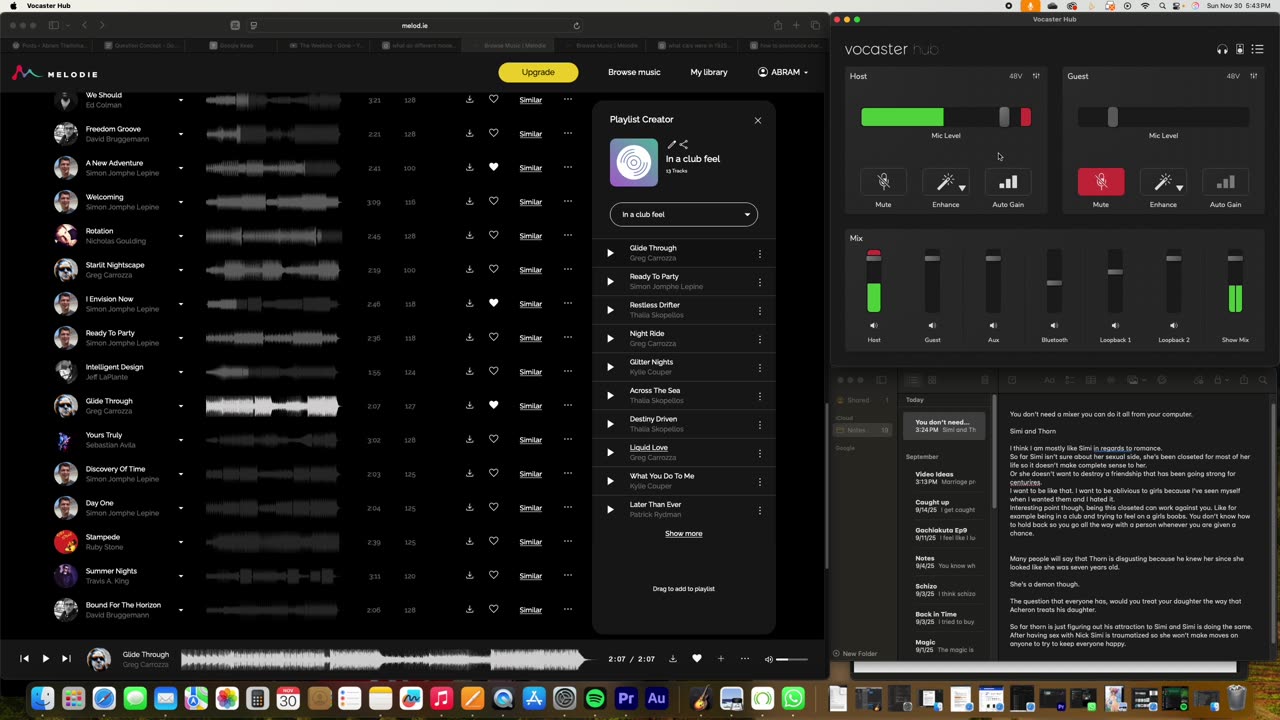Download current track from player bar

pos(673,658)
